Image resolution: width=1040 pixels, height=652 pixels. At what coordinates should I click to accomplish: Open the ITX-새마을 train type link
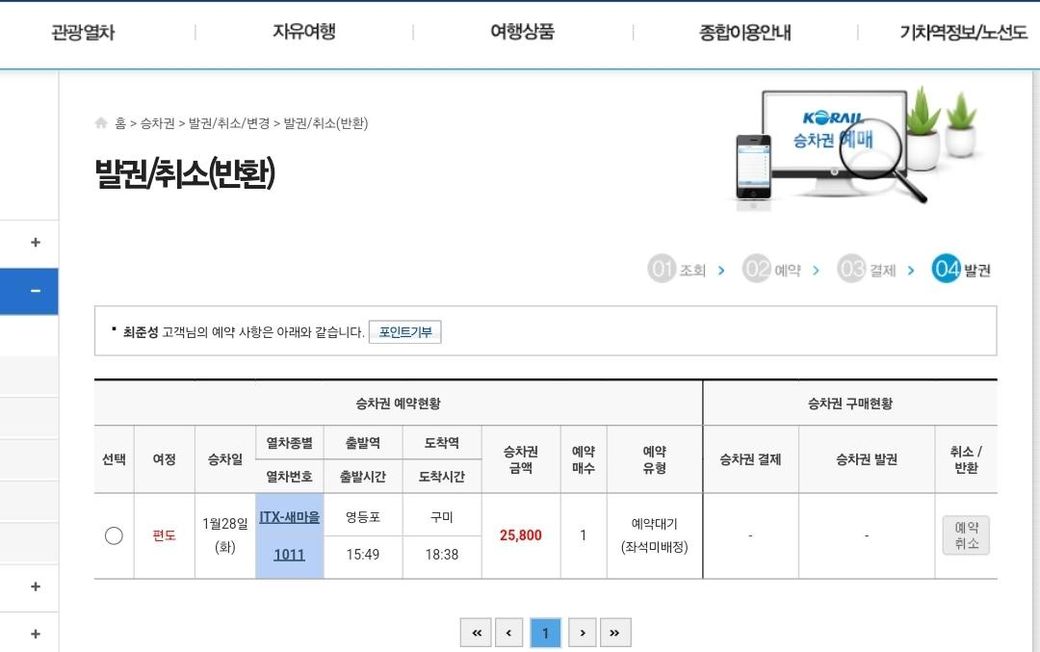pyautogui.click(x=289, y=517)
